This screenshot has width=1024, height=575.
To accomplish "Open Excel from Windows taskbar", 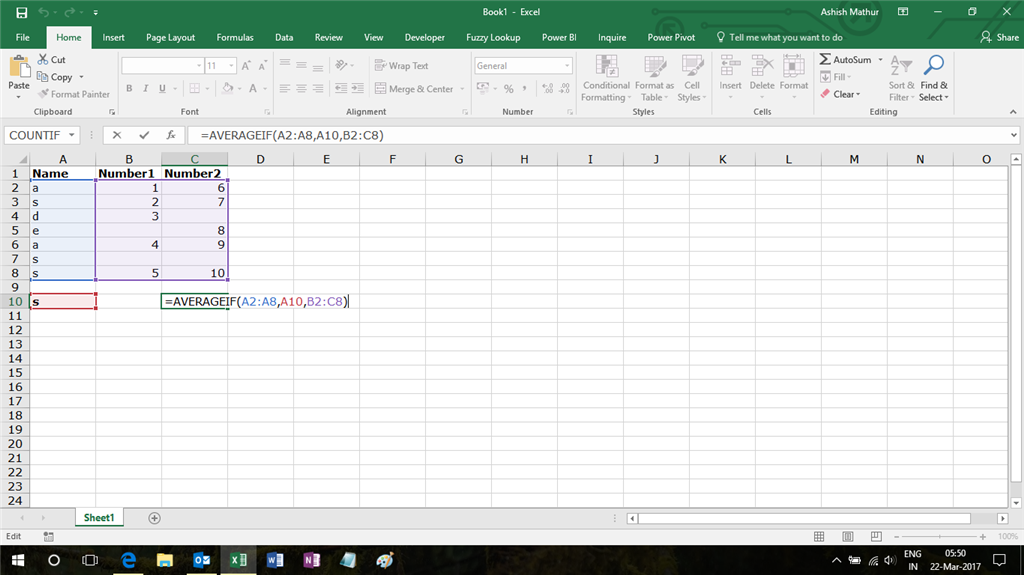I will coord(238,560).
